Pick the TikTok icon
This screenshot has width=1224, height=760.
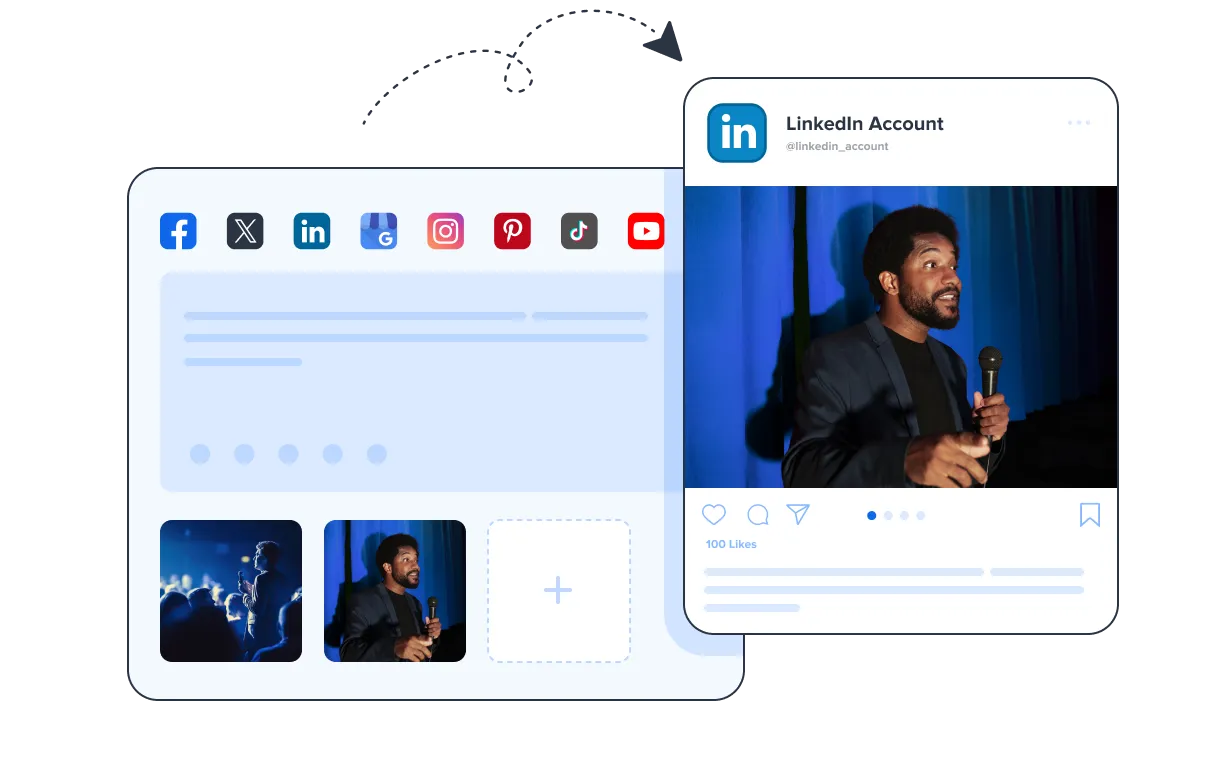coord(579,231)
